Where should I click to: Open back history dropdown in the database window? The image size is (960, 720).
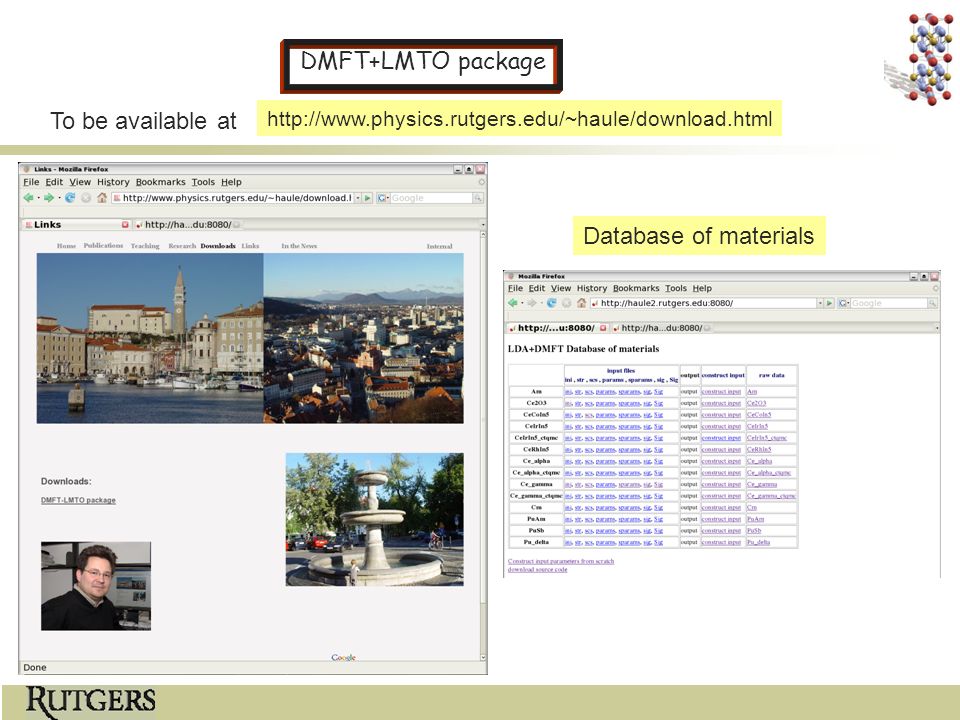(x=522, y=303)
